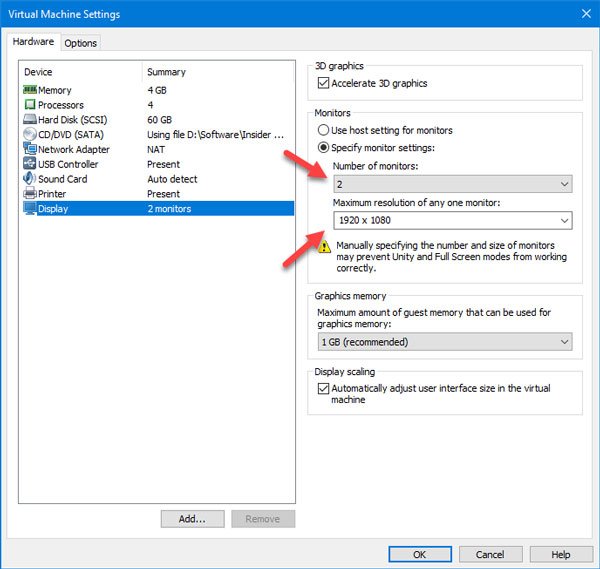Screen dimensions: 600x569
Task: Select the CD/DVD (SATA) row label
Action: pos(71,135)
